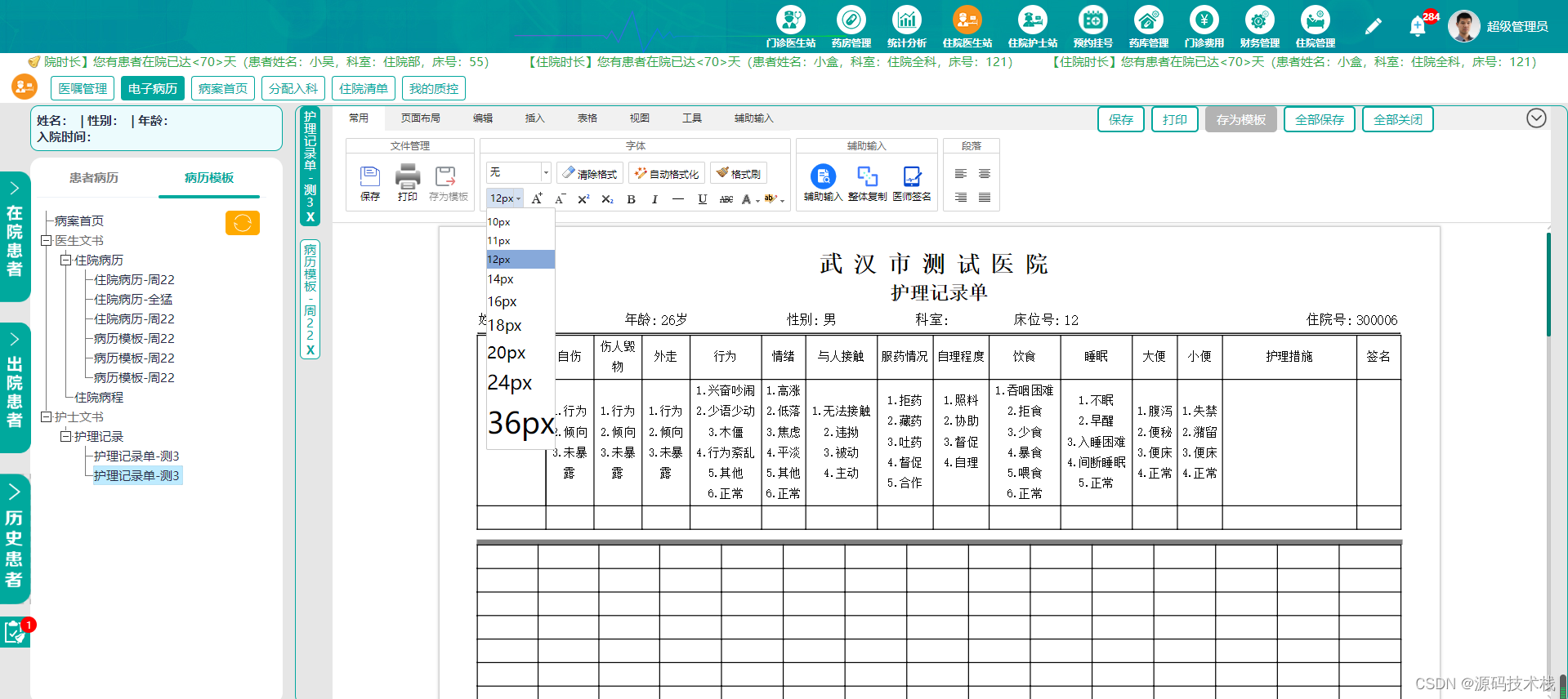The width and height of the screenshot is (1568, 699).
Task: Open the 医嘱管理 tab
Action: tap(83, 88)
